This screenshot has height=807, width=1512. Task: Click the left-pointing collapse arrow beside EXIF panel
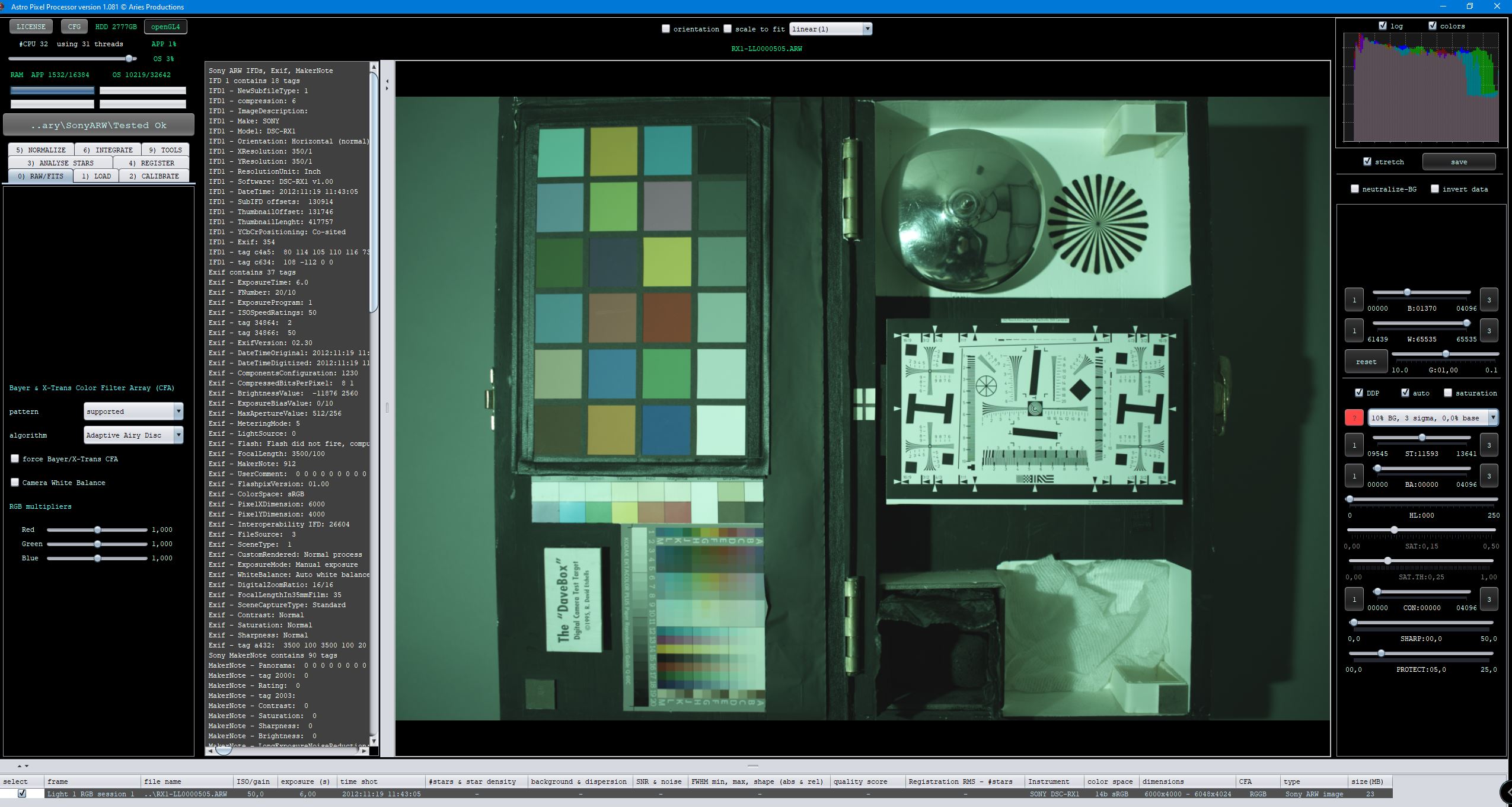click(387, 81)
